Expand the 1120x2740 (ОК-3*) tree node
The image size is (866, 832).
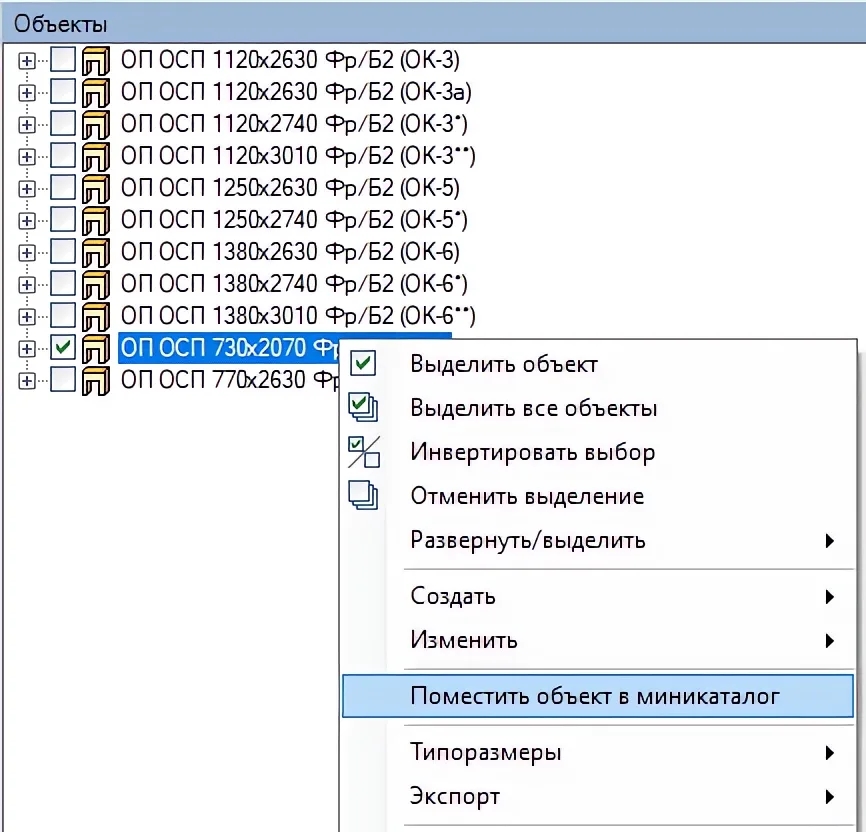point(27,124)
